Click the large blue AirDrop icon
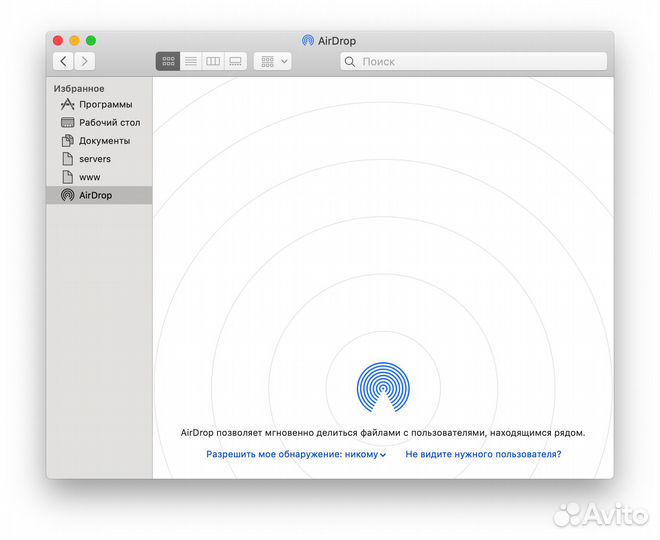The height and width of the screenshot is (540, 660). [383, 388]
